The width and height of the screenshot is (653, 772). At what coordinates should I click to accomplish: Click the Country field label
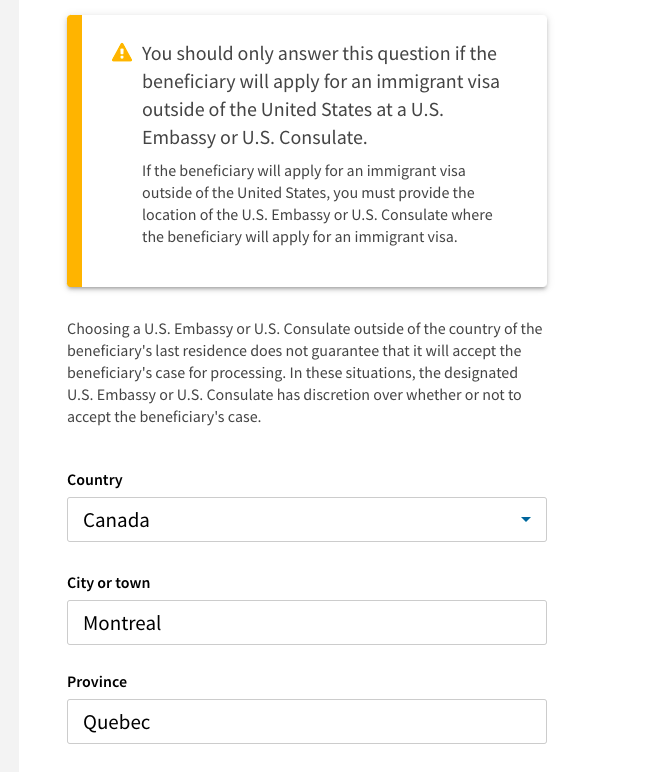(95, 480)
